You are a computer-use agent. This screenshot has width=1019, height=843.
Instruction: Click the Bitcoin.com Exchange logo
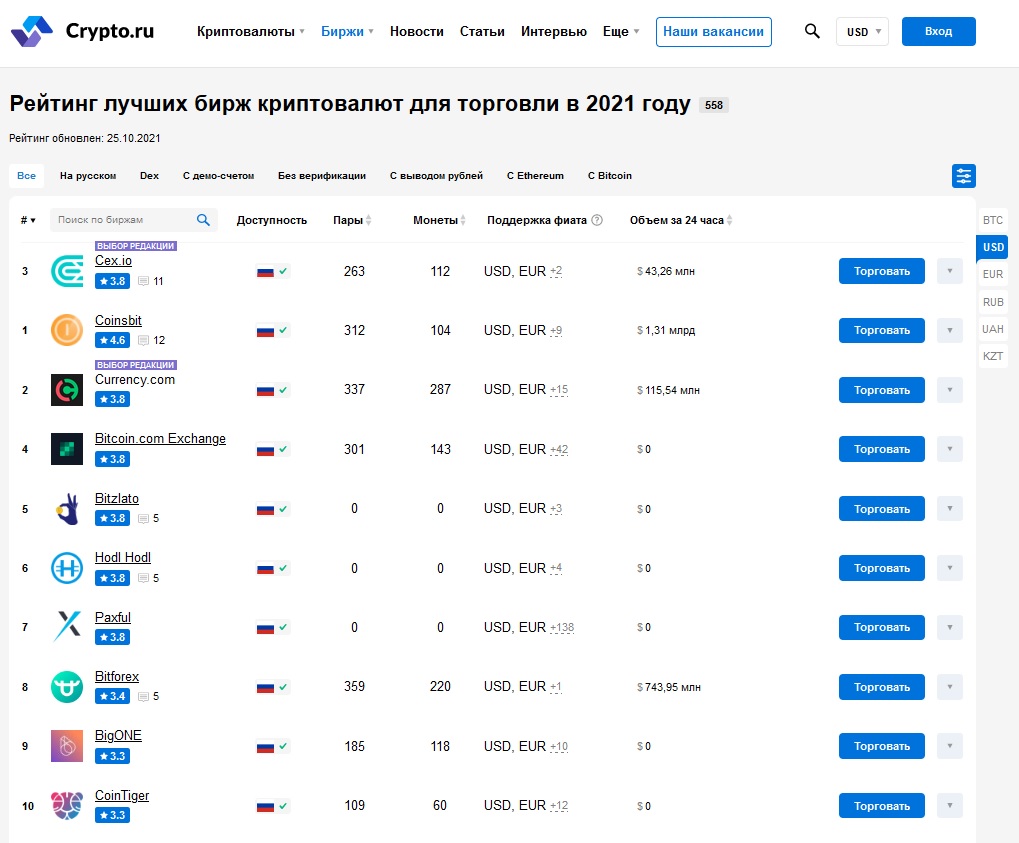click(67, 449)
